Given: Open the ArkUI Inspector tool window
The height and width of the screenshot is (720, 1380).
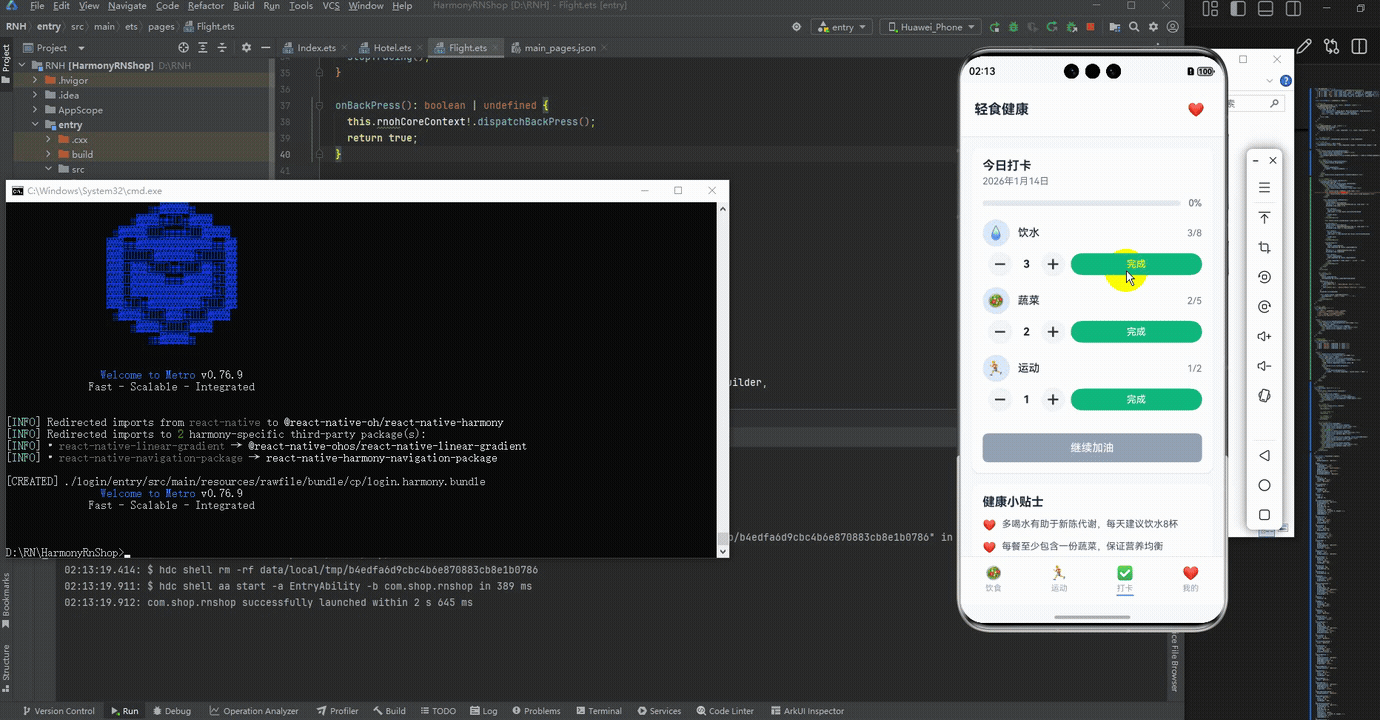Looking at the screenshot, I should 807,711.
